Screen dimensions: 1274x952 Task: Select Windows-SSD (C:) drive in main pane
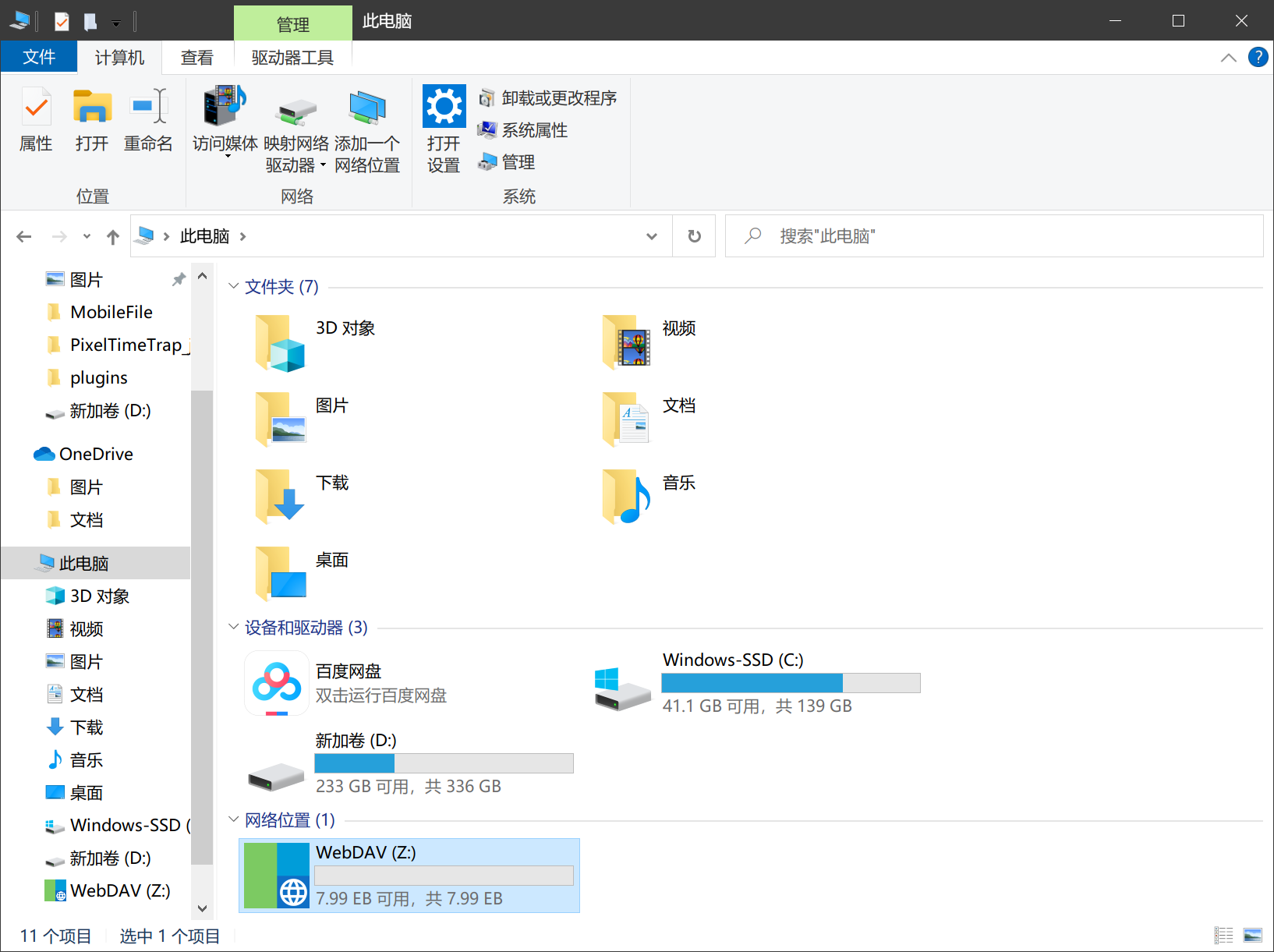point(756,684)
